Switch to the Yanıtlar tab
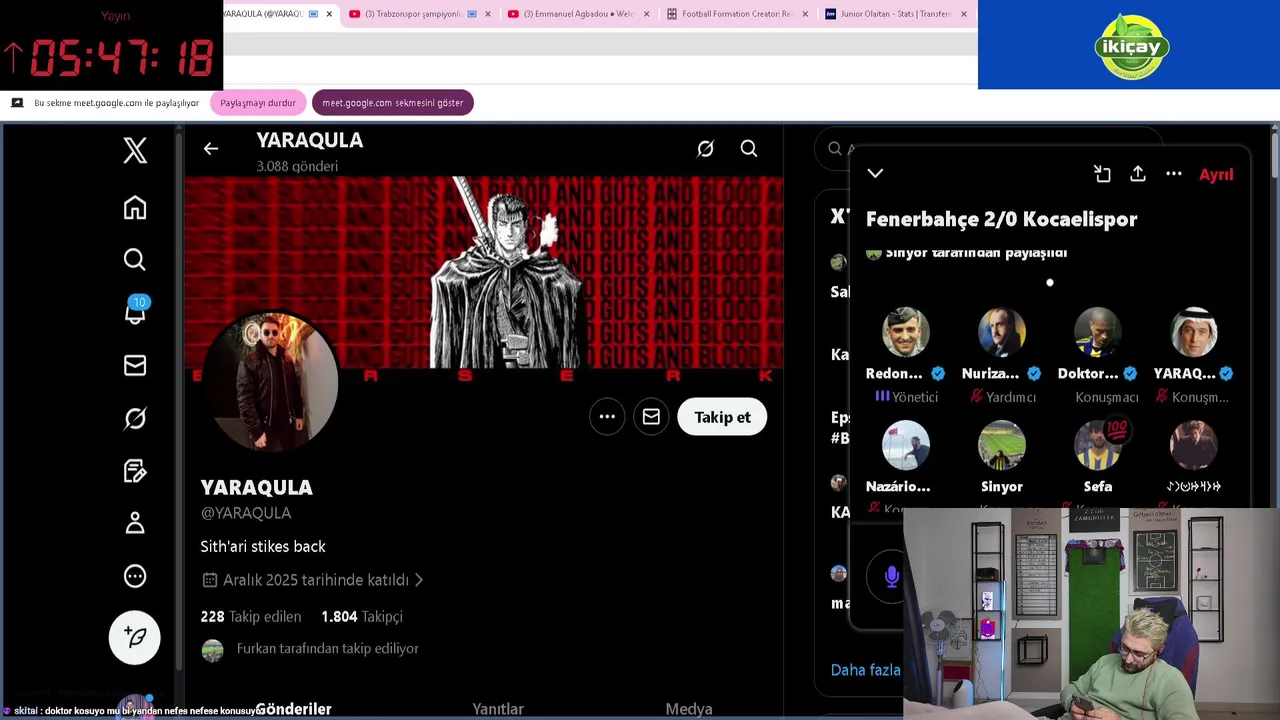 click(x=498, y=708)
